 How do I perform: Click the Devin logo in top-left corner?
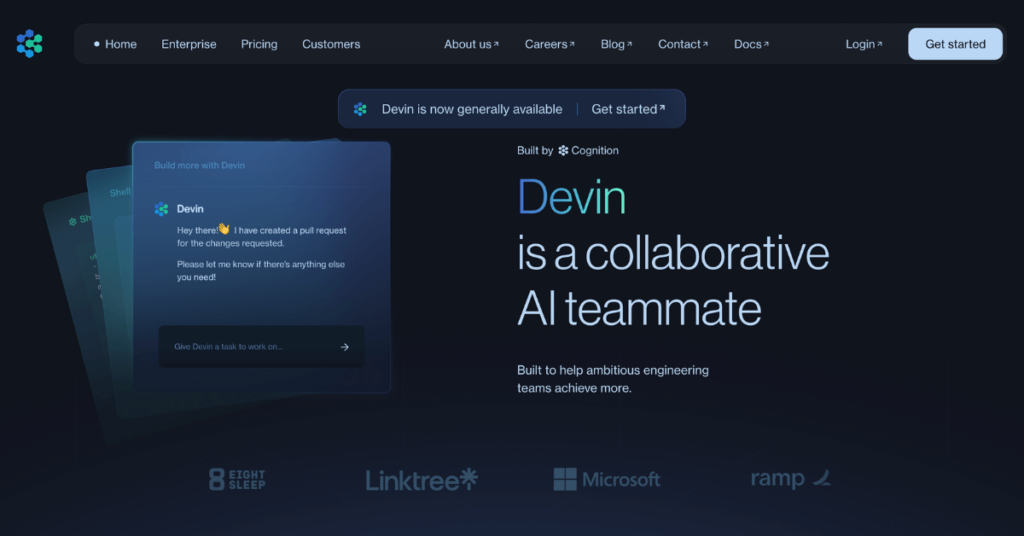point(30,44)
